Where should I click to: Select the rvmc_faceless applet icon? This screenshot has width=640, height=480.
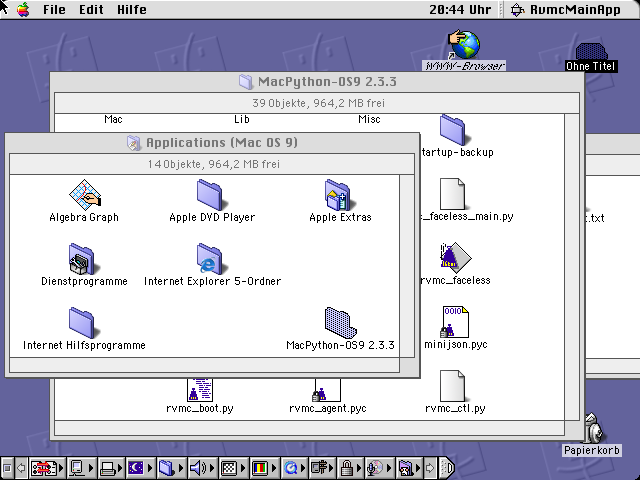click(456, 258)
